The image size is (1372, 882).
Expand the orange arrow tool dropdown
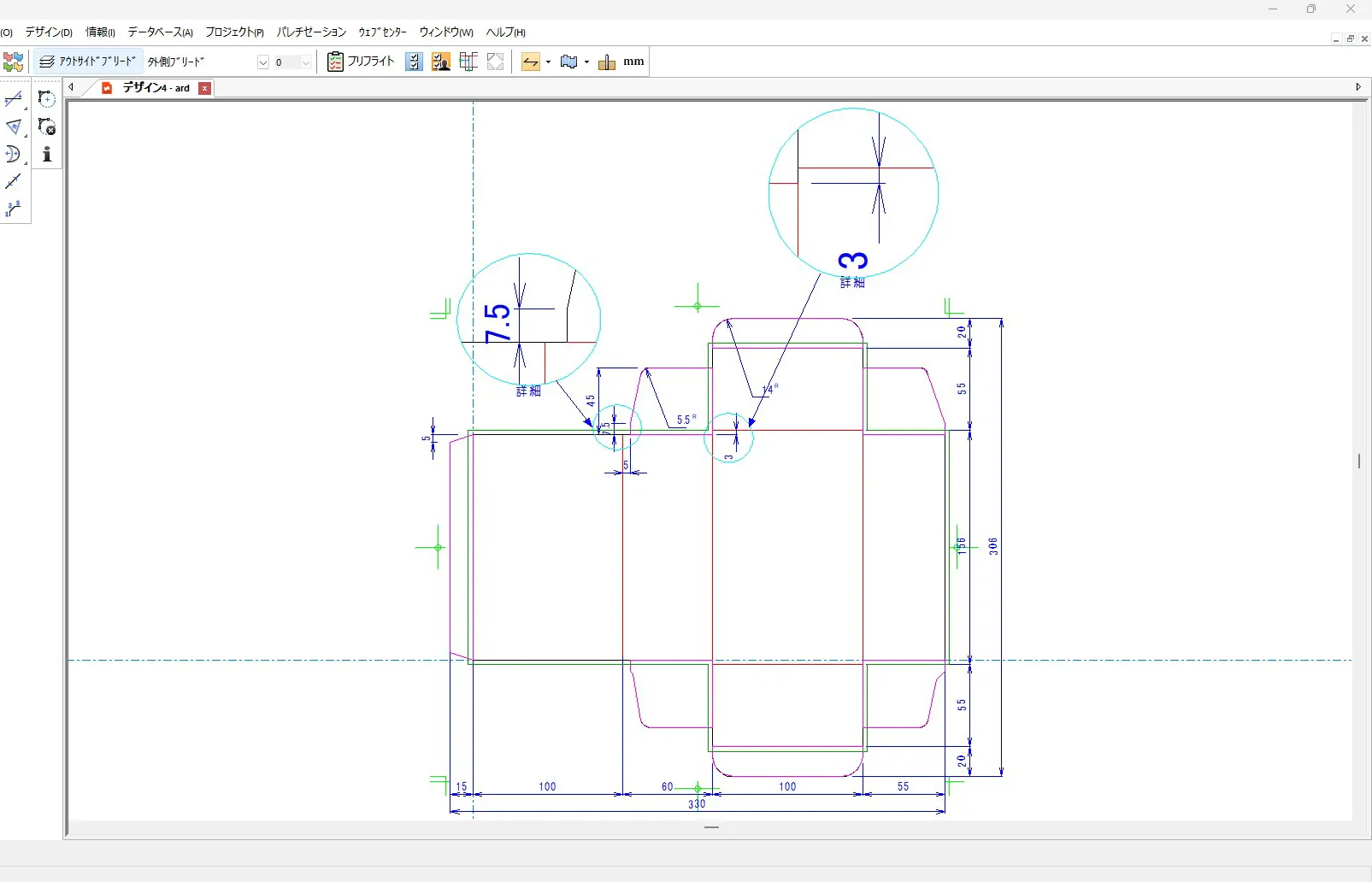pyautogui.click(x=548, y=62)
